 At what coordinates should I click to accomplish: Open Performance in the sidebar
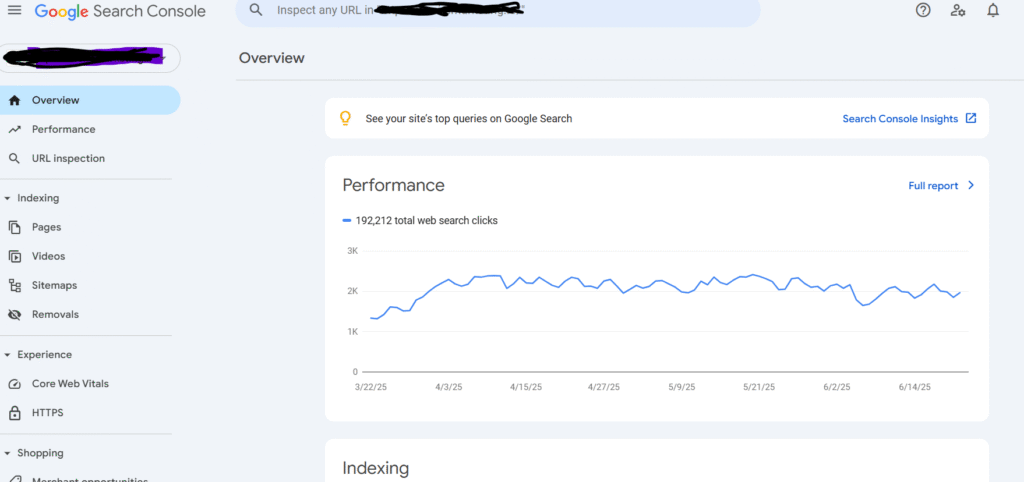coord(90,129)
